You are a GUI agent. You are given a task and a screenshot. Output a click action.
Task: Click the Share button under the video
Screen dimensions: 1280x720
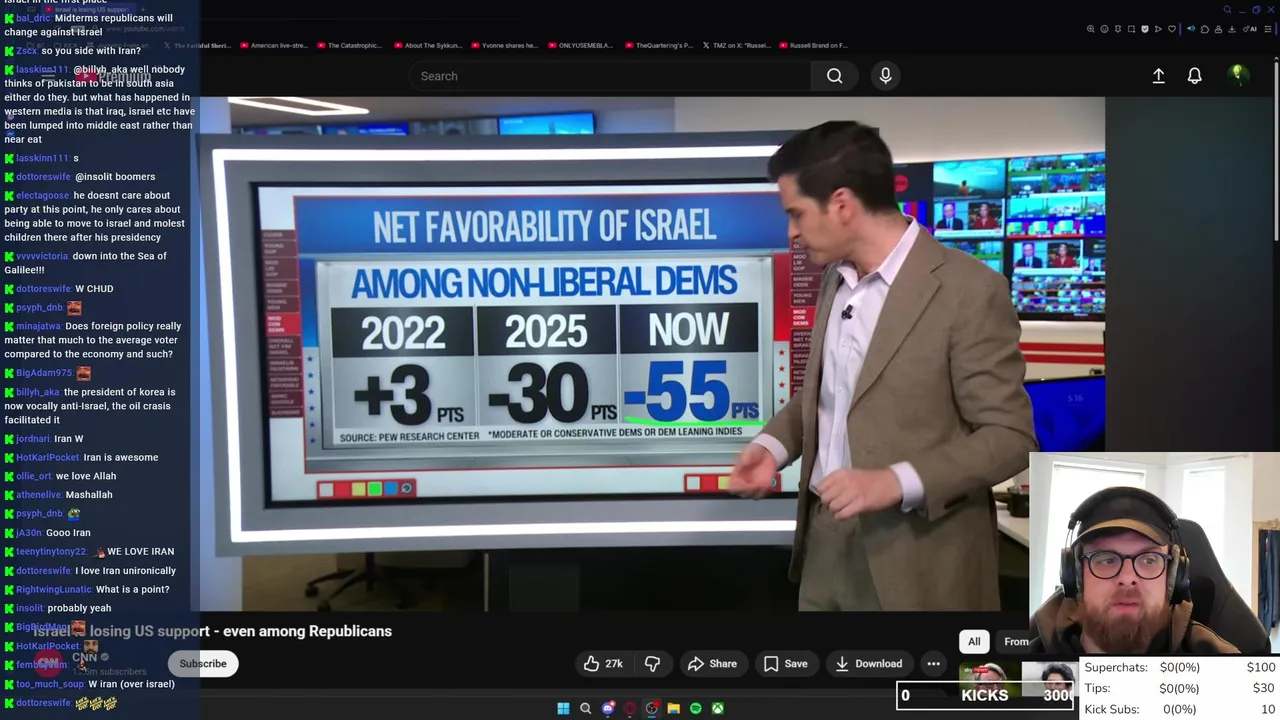(712, 664)
